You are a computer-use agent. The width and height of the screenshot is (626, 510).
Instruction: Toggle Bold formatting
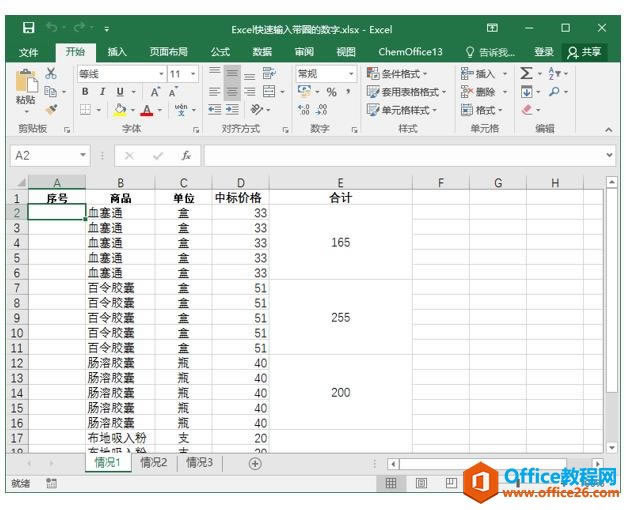(85, 91)
